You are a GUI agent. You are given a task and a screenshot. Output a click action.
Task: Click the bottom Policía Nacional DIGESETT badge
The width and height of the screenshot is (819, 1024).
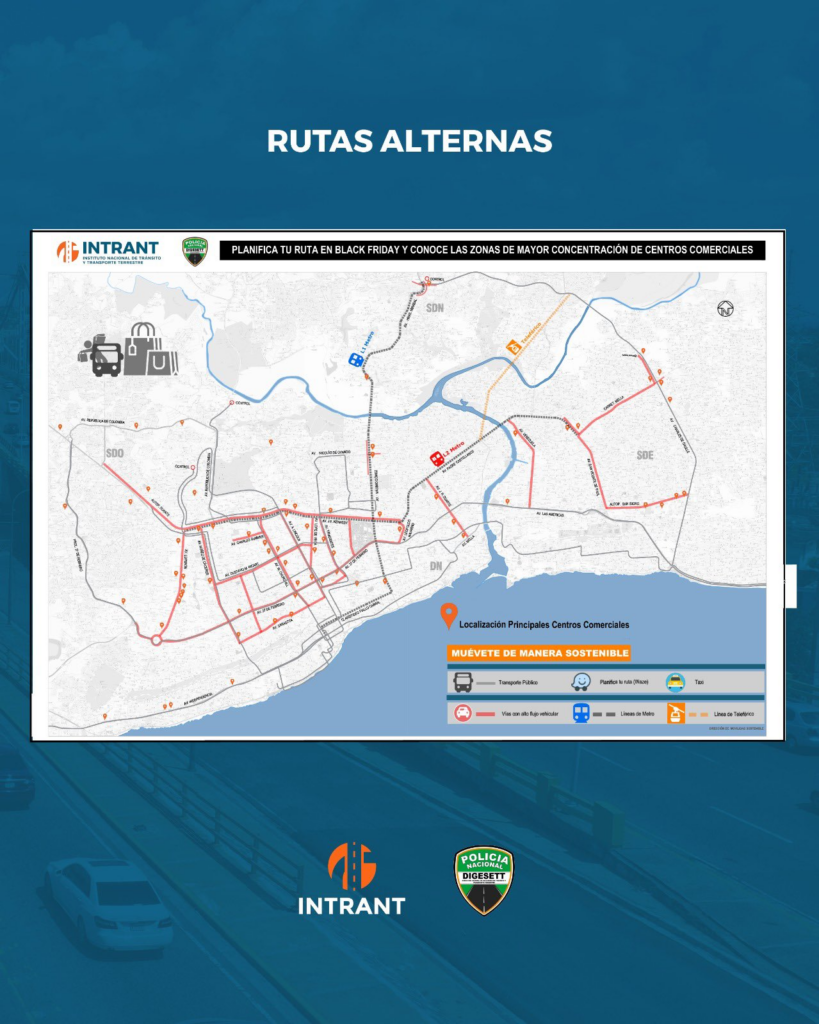[483, 880]
